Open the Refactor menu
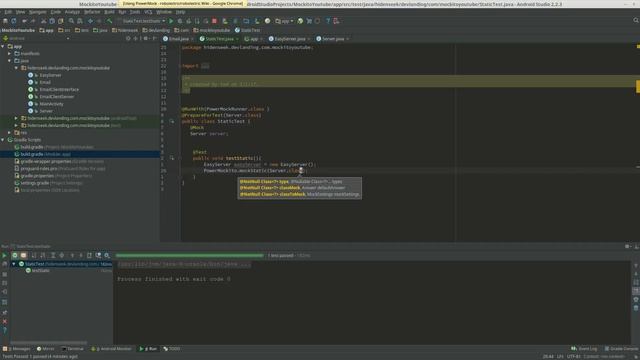The width and height of the screenshot is (640, 360). [92, 12]
